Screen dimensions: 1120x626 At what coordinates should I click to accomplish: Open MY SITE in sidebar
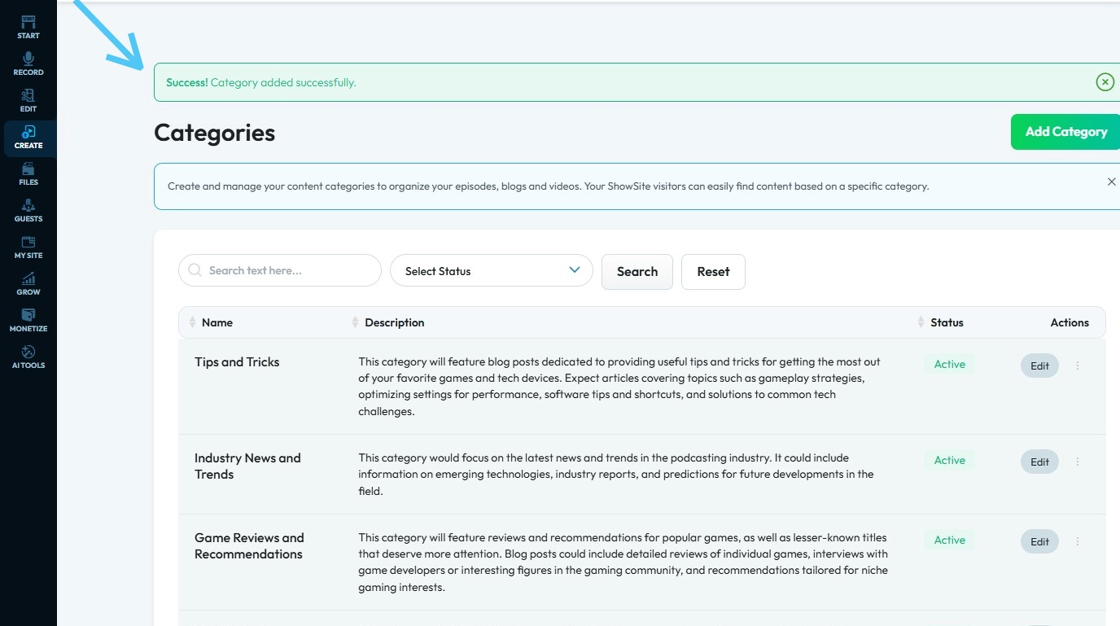click(x=28, y=247)
